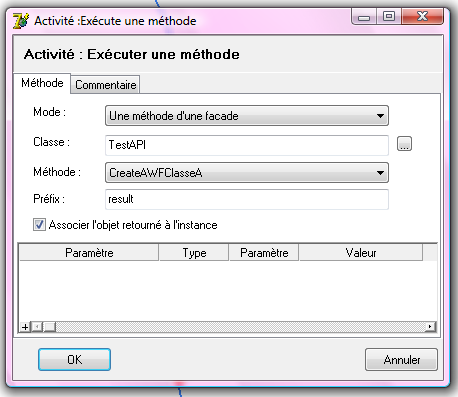Viewport: 458px width, 397px height.
Task: Click right arrow of horizontal scrollbar
Action: [430, 327]
